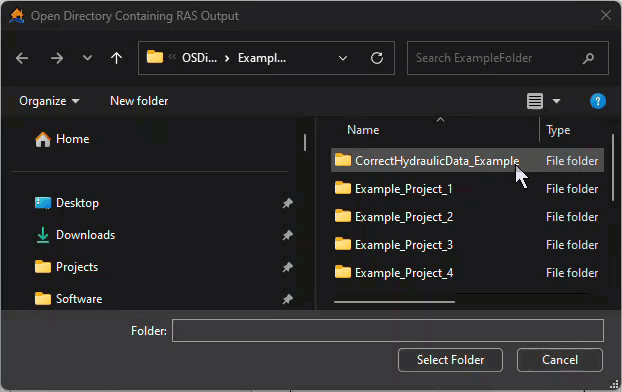Close the Open Directory dialog
Image resolution: width=622 pixels, height=392 pixels.
click(606, 15)
